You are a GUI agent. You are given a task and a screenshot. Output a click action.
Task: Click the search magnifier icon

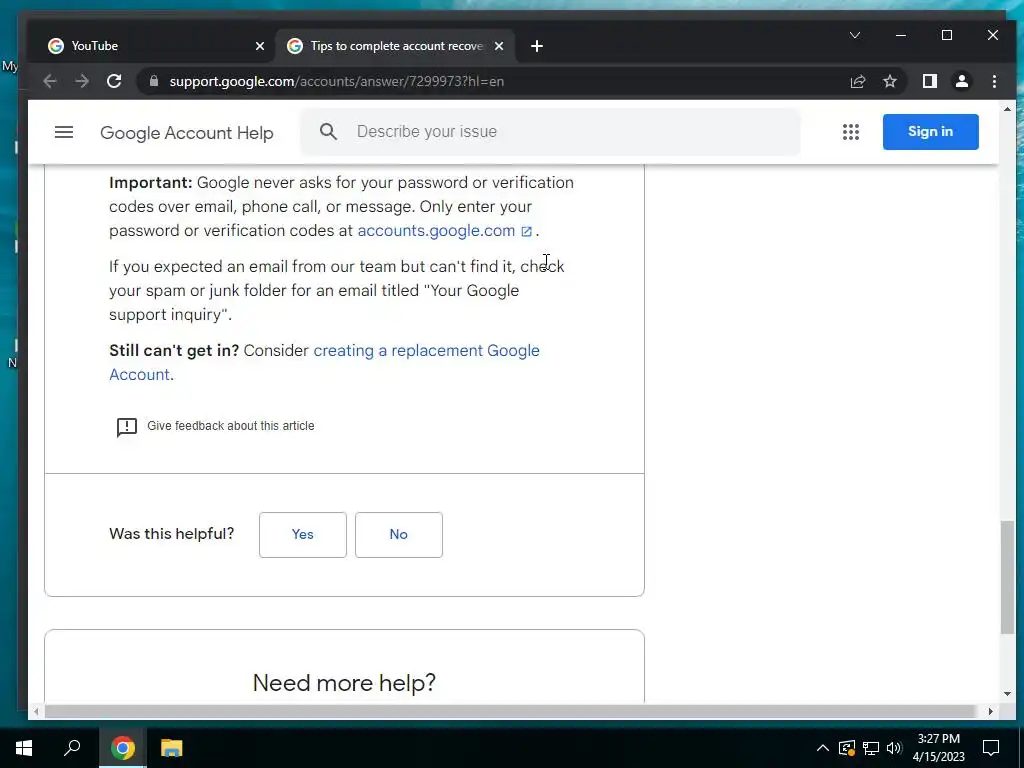point(328,132)
